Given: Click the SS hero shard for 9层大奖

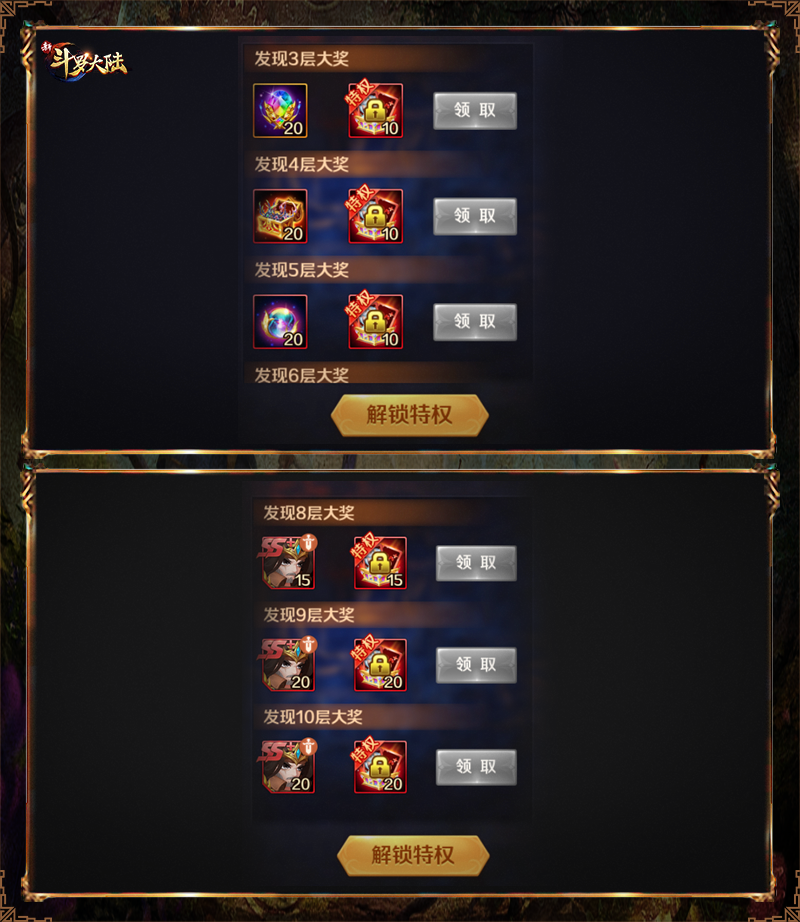Looking at the screenshot, I should tap(287, 664).
